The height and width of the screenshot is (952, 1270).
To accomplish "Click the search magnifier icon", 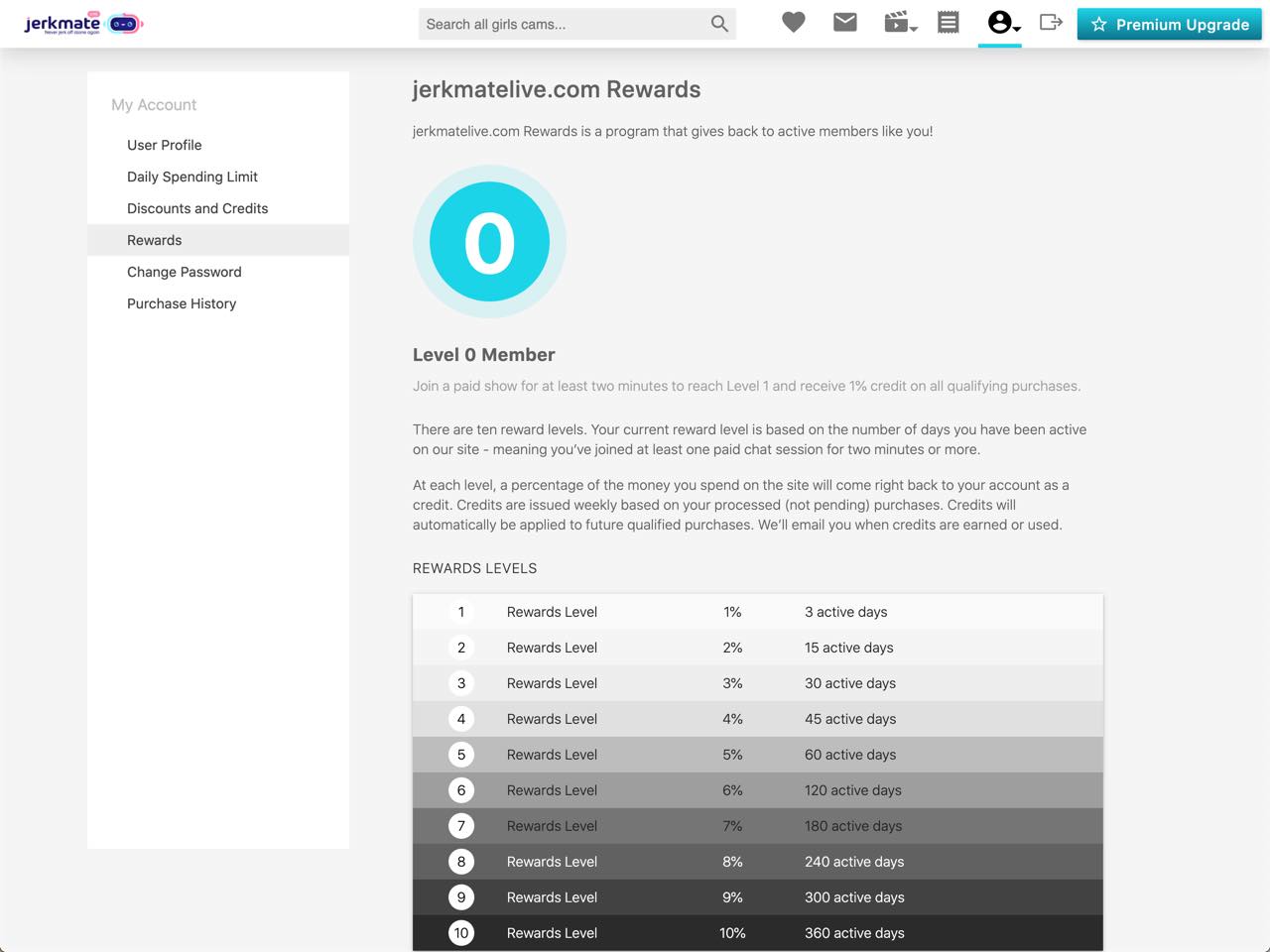I will pyautogui.click(x=719, y=24).
